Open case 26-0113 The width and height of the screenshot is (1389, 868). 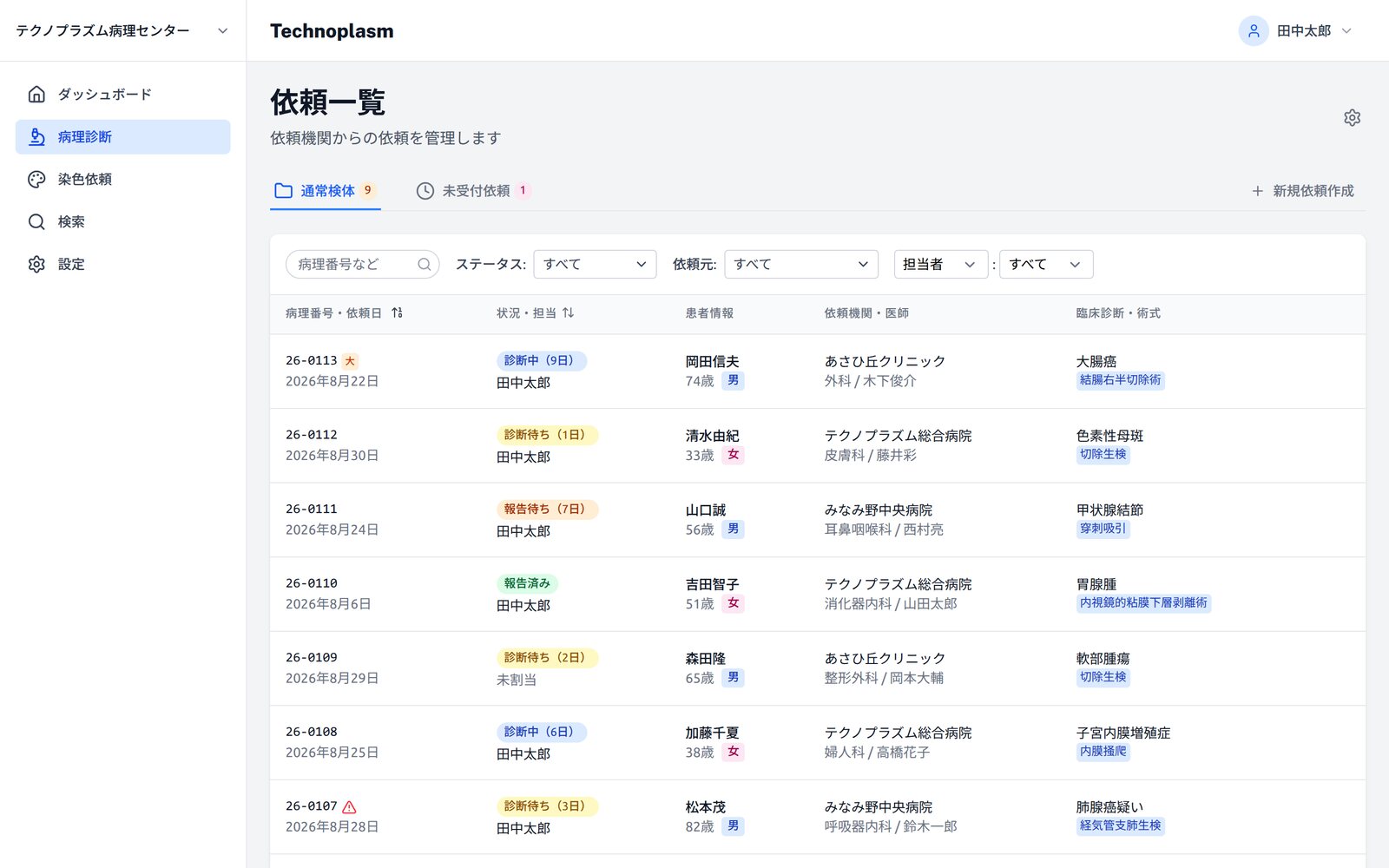(817, 371)
